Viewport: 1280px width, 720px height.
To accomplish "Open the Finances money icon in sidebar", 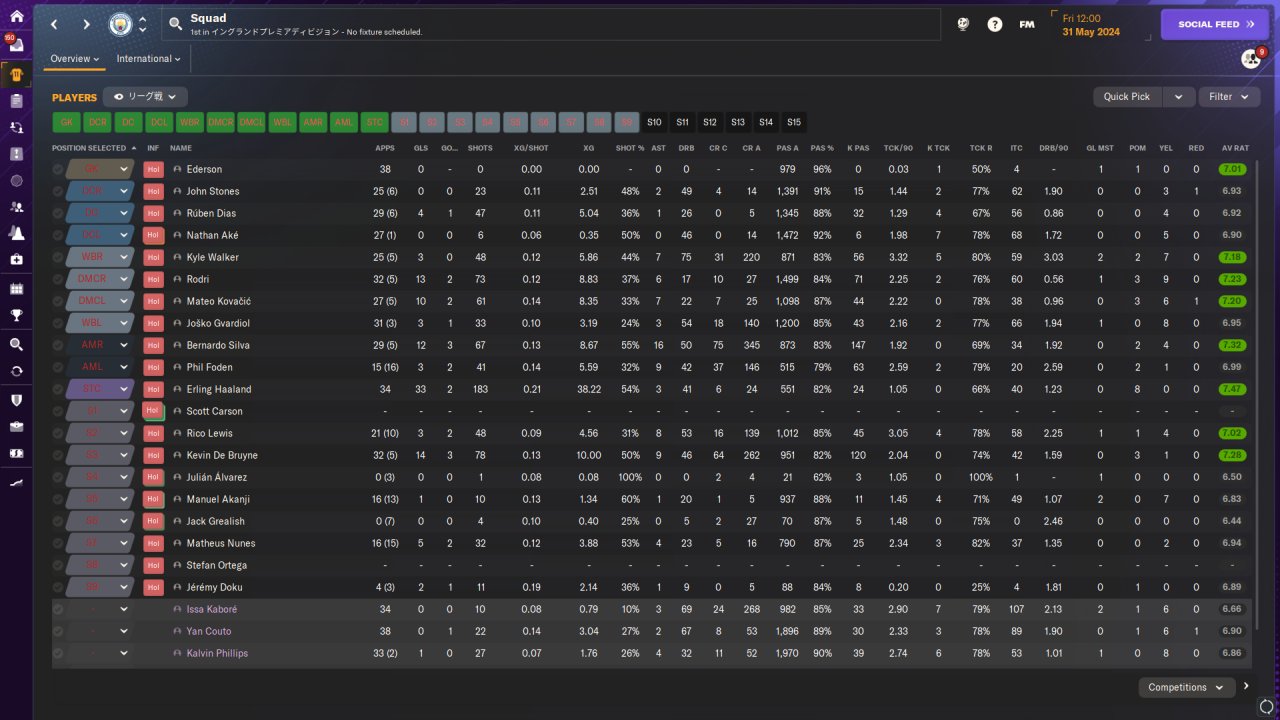I will click(16, 453).
